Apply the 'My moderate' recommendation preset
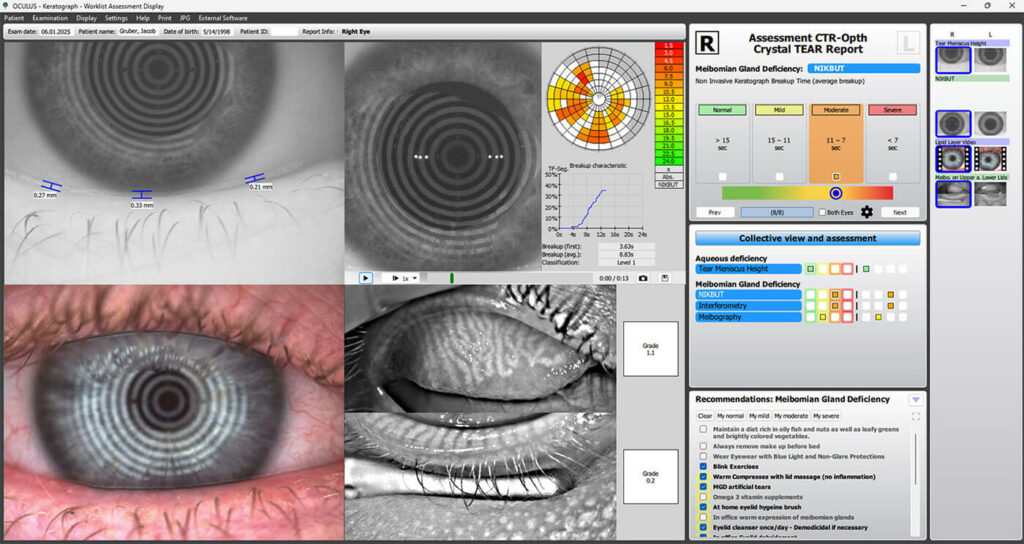1024x544 pixels. tap(791, 415)
